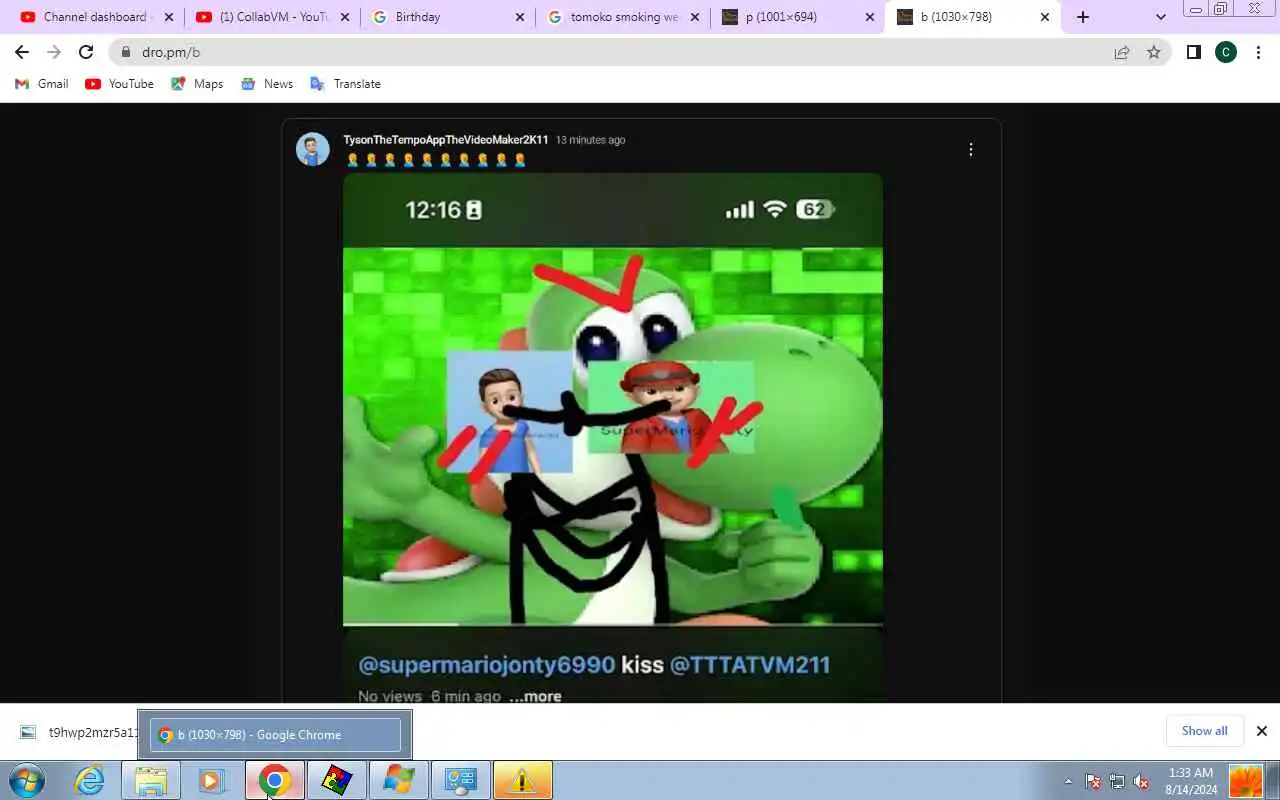Open the Gmail bookmark
The width and height of the screenshot is (1280, 800).
coord(42,84)
